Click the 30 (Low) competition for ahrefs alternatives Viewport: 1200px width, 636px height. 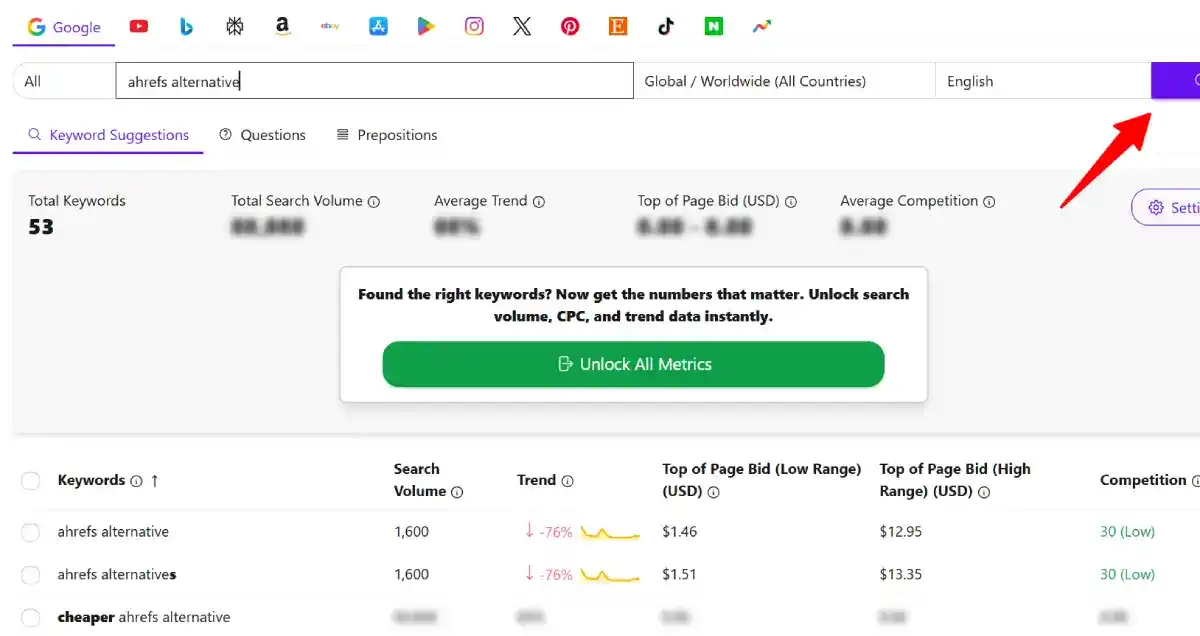(1127, 574)
